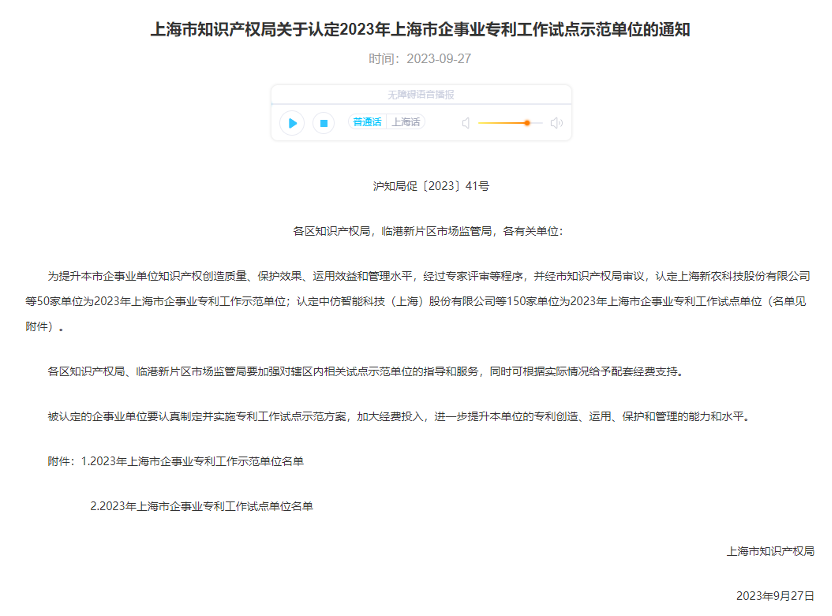The image size is (832, 616).
Task: Click document number 沪知局促〔2023〕41号
Action: [x=431, y=186]
